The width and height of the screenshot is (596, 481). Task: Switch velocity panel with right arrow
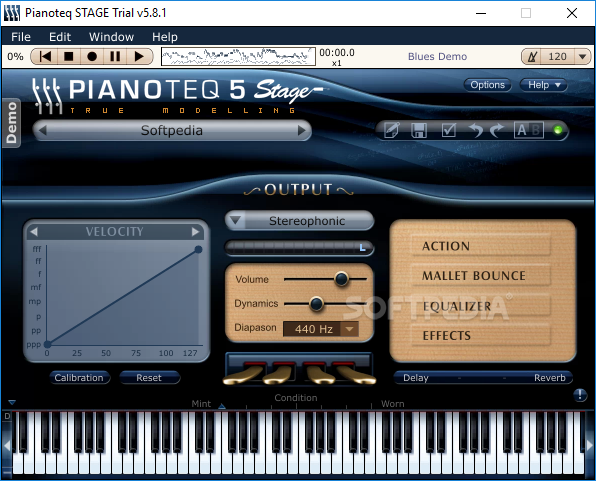[195, 232]
